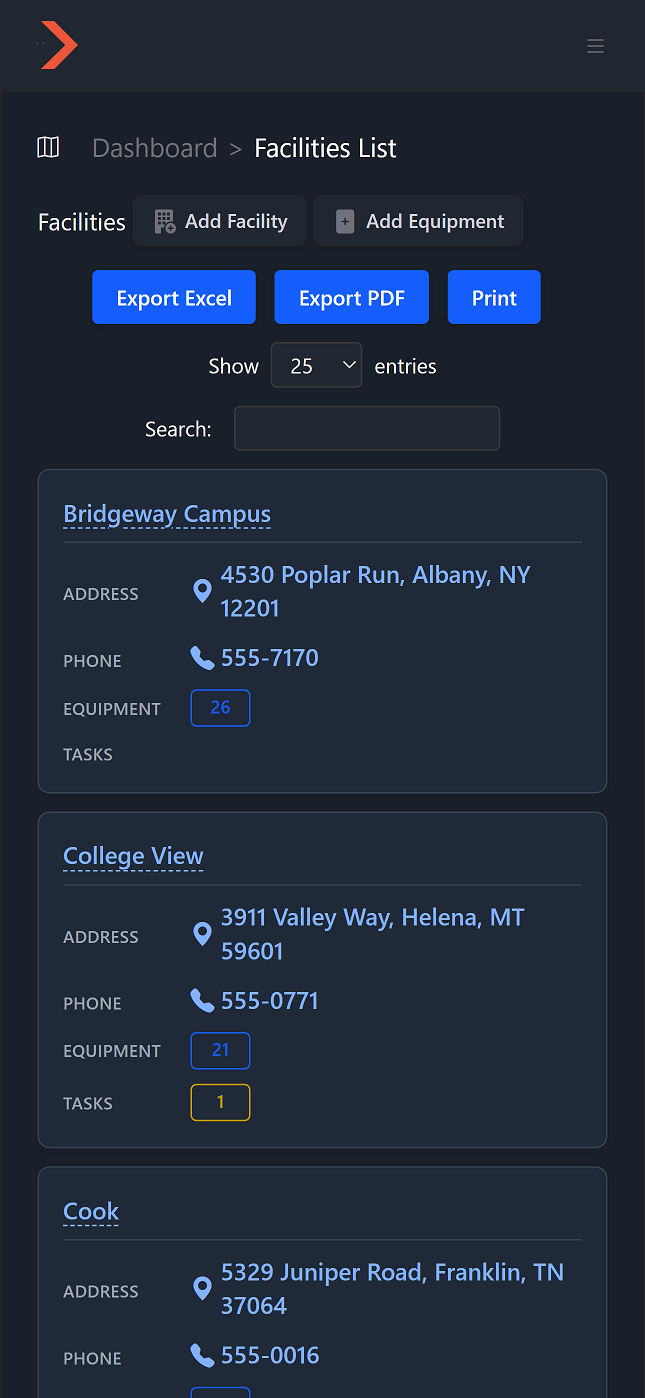Open the Bridgeway Campus facility
Screen dimensions: 645x1398
[x=167, y=514]
